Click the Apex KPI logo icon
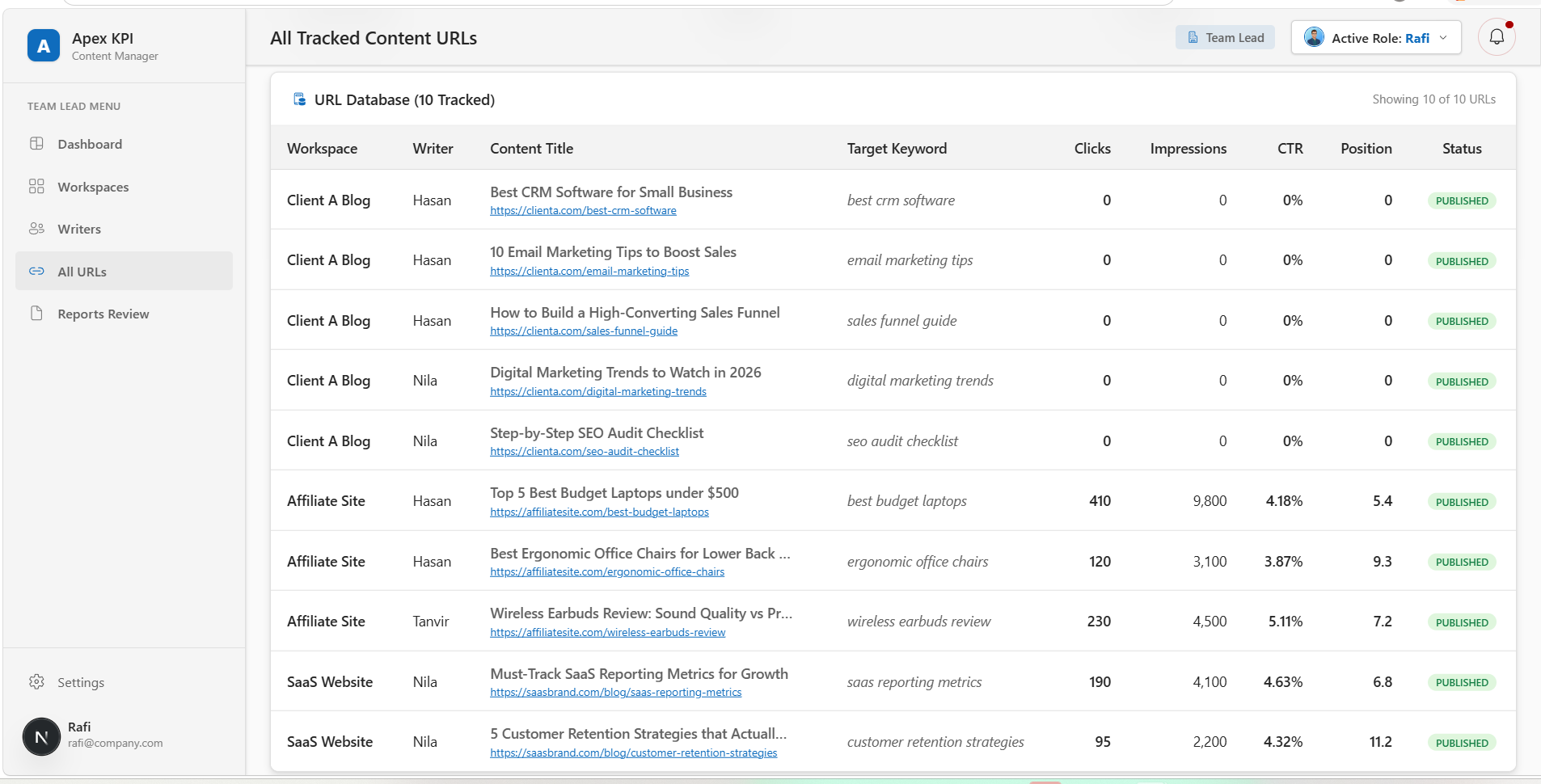The height and width of the screenshot is (784, 1541). click(44, 46)
